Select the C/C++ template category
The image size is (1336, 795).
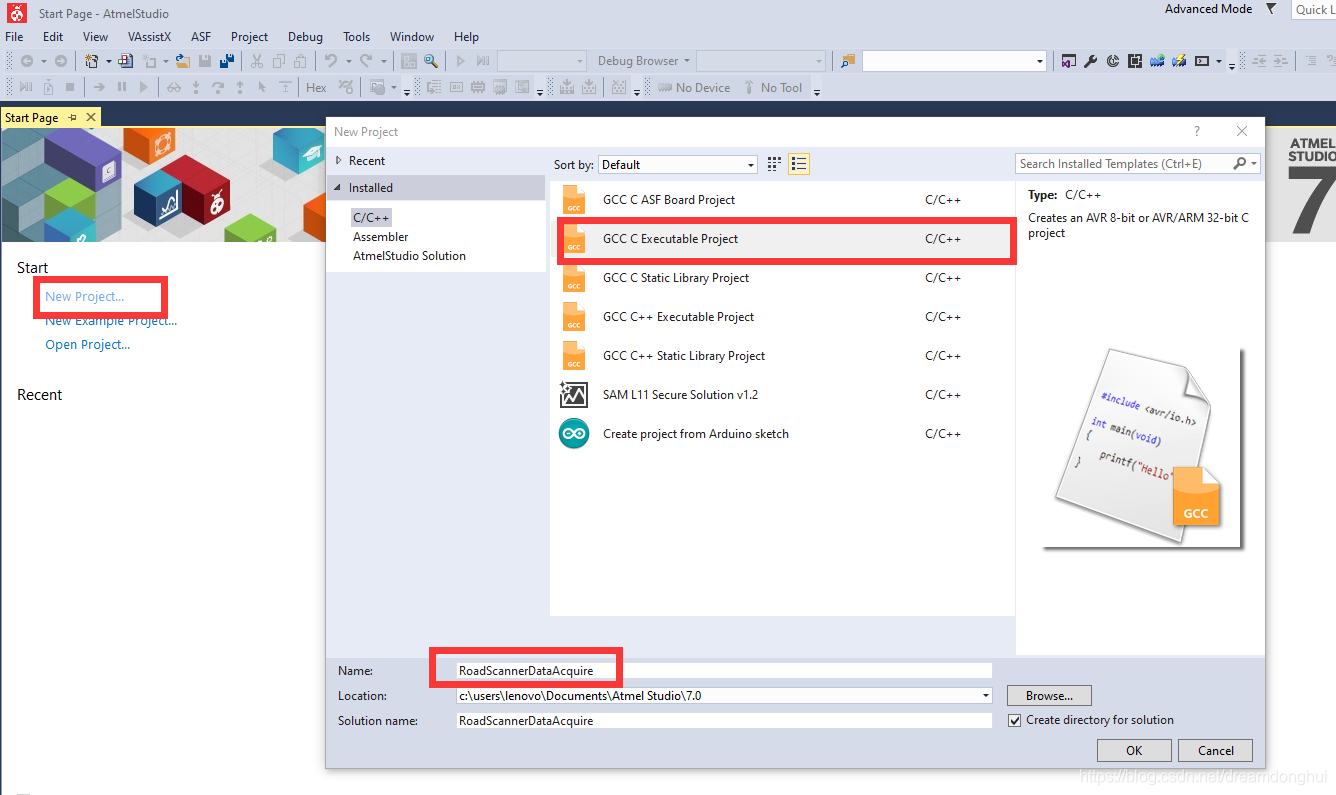pos(371,217)
